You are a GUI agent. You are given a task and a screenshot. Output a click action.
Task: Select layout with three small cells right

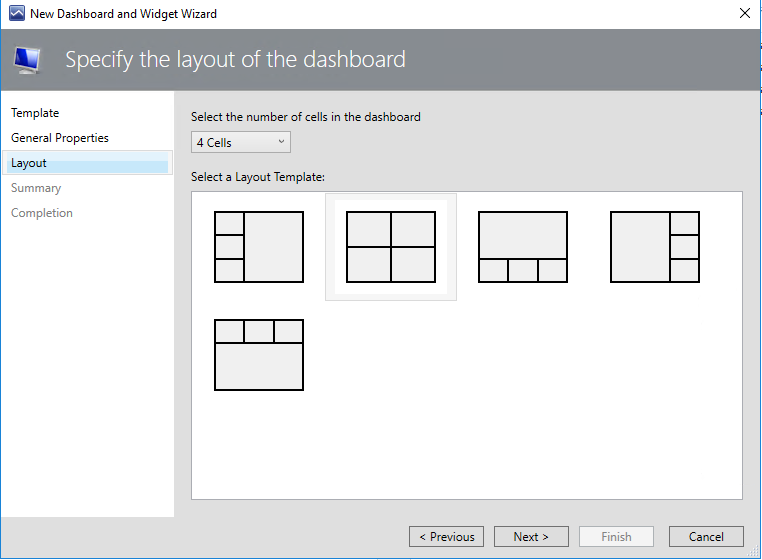pyautogui.click(x=655, y=247)
